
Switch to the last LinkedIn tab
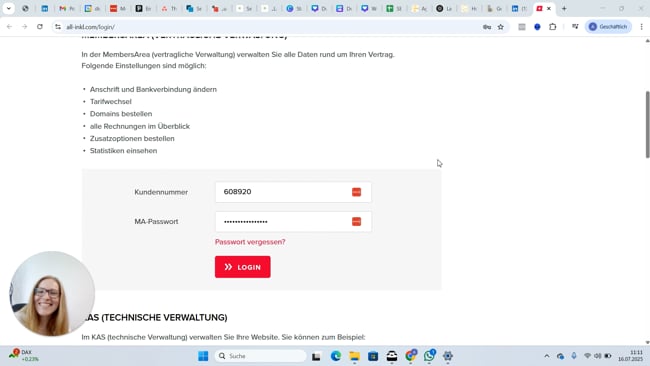(519, 8)
